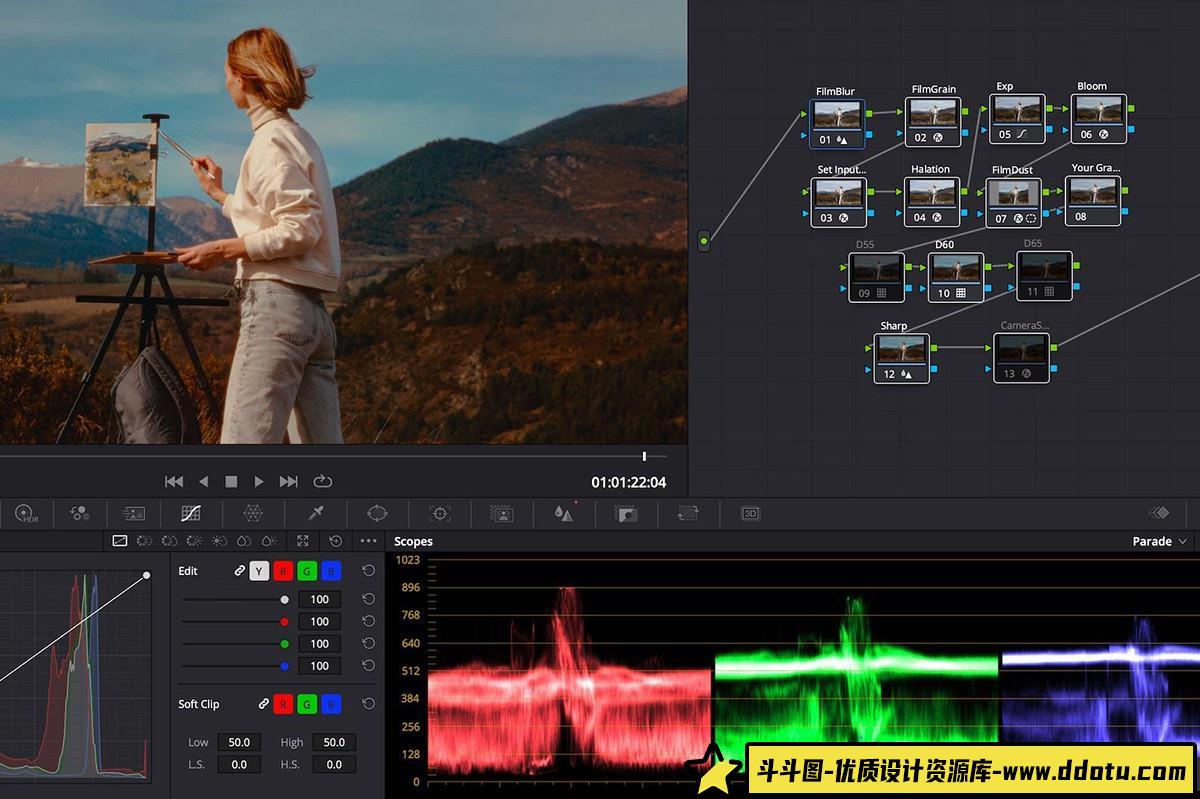
Task: Open the HDR color wheels palette
Action: [25, 513]
